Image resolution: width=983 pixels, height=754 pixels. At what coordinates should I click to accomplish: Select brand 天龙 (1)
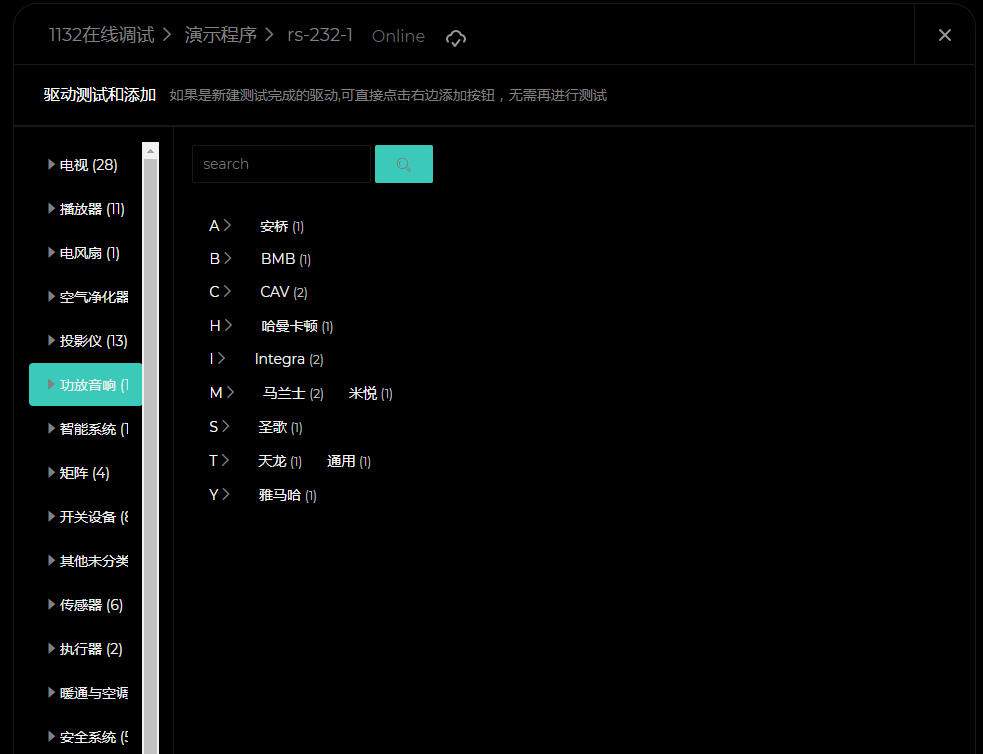280,461
